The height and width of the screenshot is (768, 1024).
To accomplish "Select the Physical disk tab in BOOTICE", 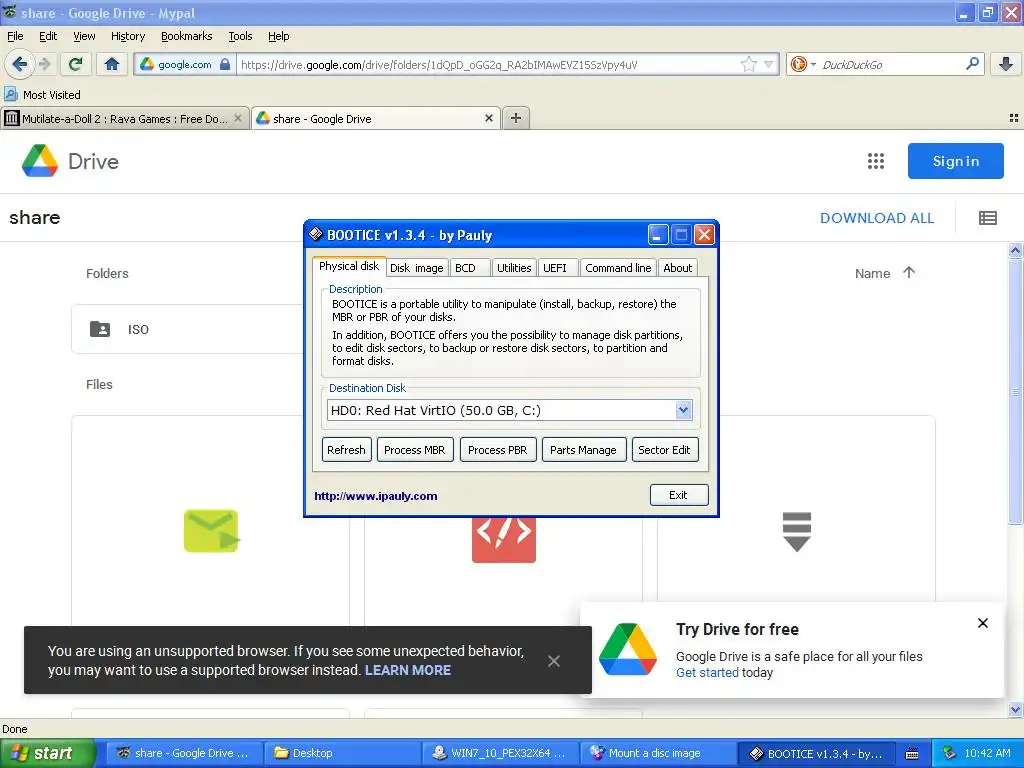I will [349, 266].
